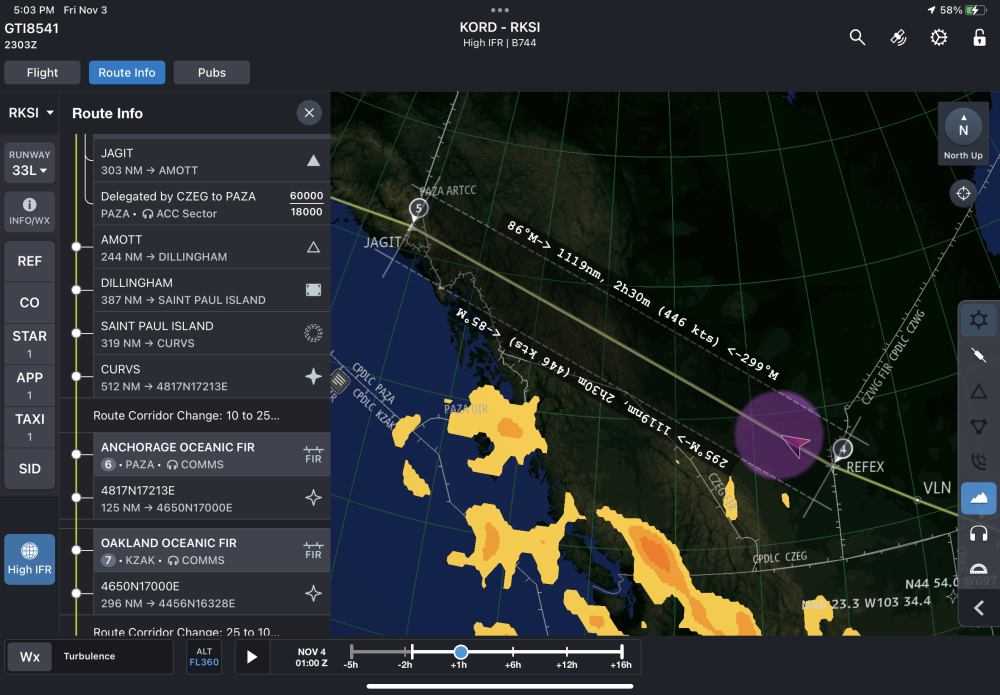Open the search magnifier in top bar
The height and width of the screenshot is (695, 1000).
857,37
